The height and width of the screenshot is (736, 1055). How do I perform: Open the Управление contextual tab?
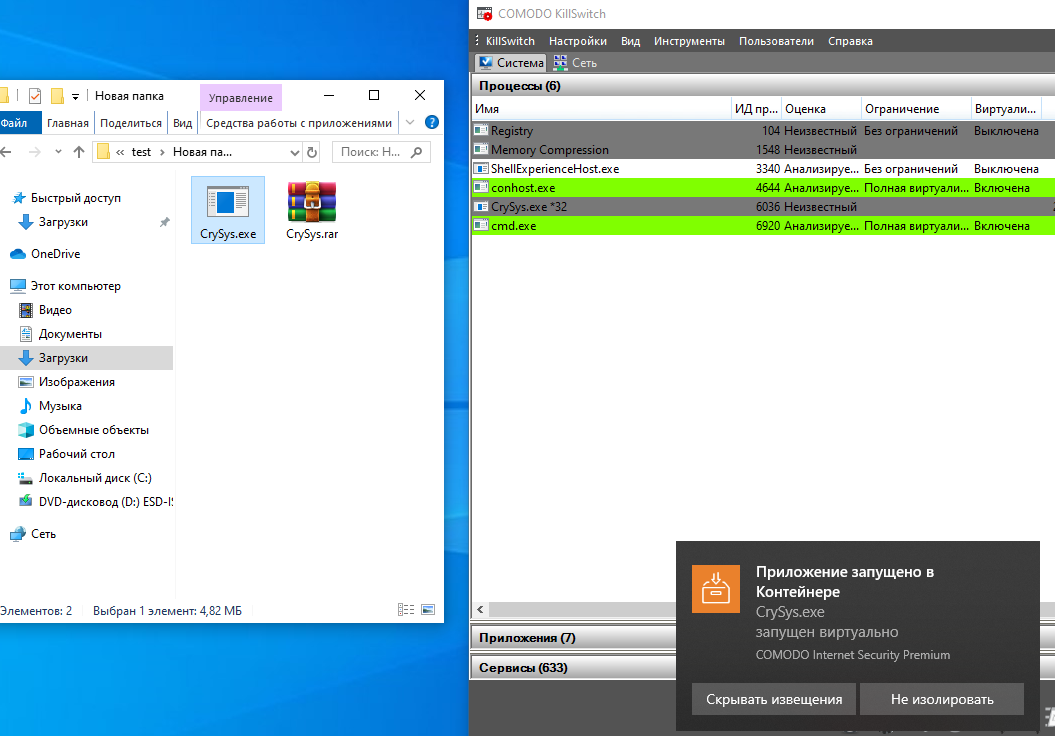click(241, 98)
